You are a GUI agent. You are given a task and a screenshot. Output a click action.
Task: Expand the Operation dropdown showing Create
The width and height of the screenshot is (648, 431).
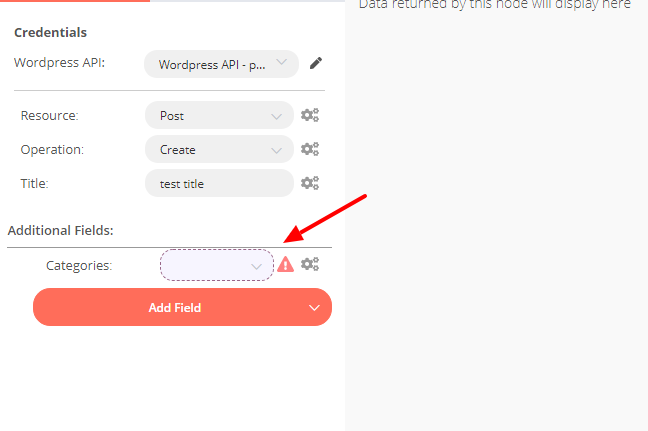click(219, 149)
